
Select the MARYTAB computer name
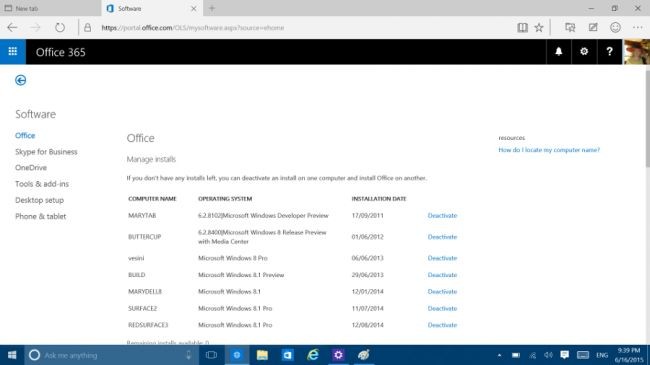(142, 215)
